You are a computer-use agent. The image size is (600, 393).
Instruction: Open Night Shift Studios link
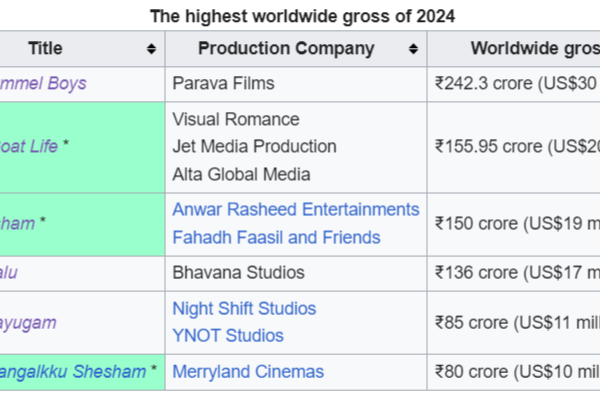click(x=244, y=308)
